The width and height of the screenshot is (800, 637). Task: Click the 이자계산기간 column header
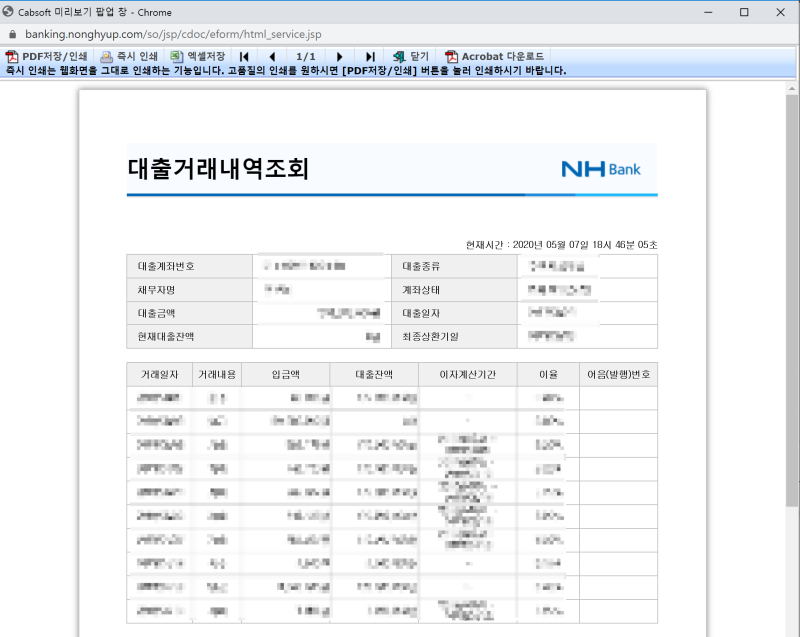[x=468, y=375]
